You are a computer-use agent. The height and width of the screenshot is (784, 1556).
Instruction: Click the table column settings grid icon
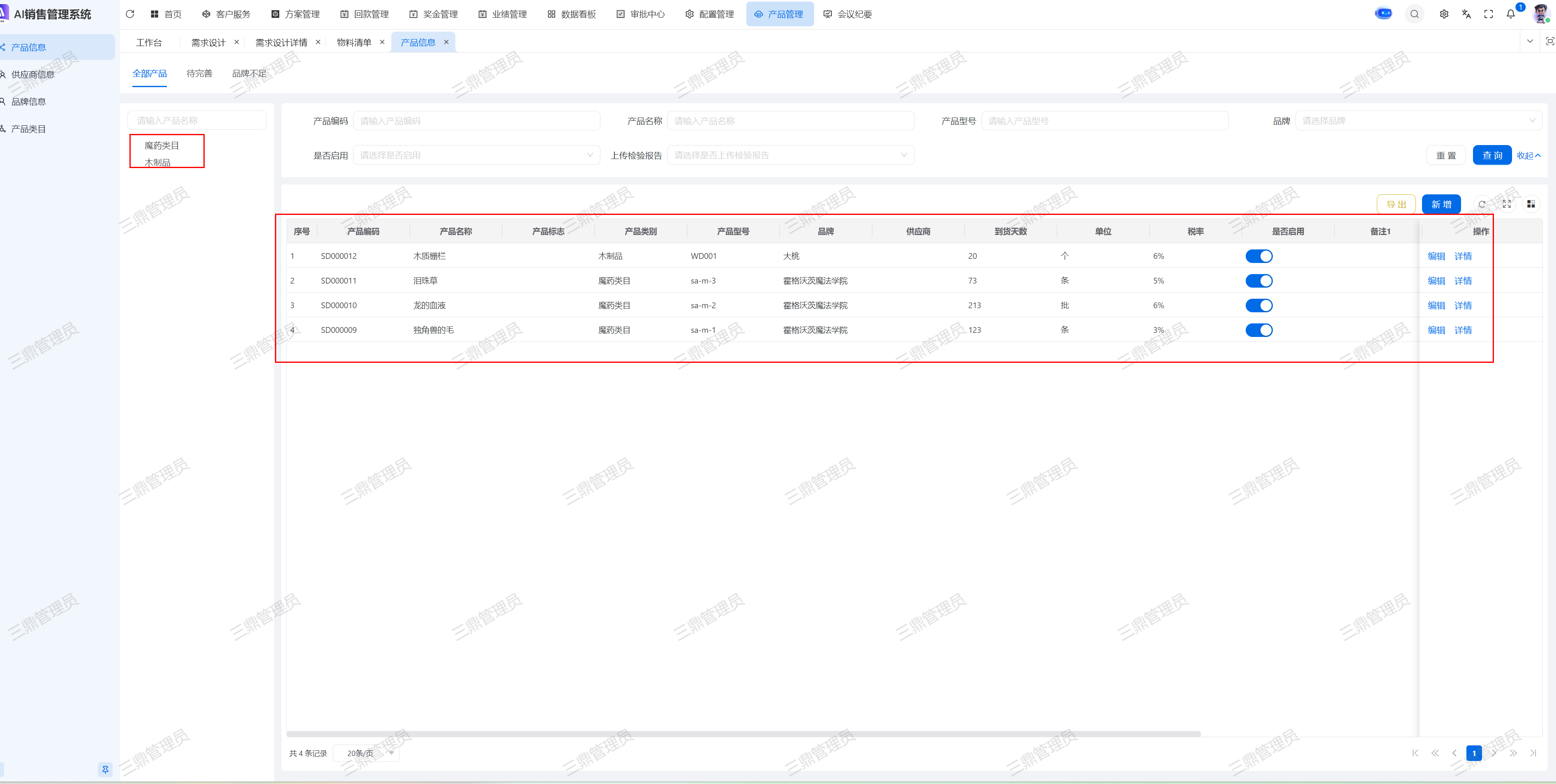coord(1531,204)
